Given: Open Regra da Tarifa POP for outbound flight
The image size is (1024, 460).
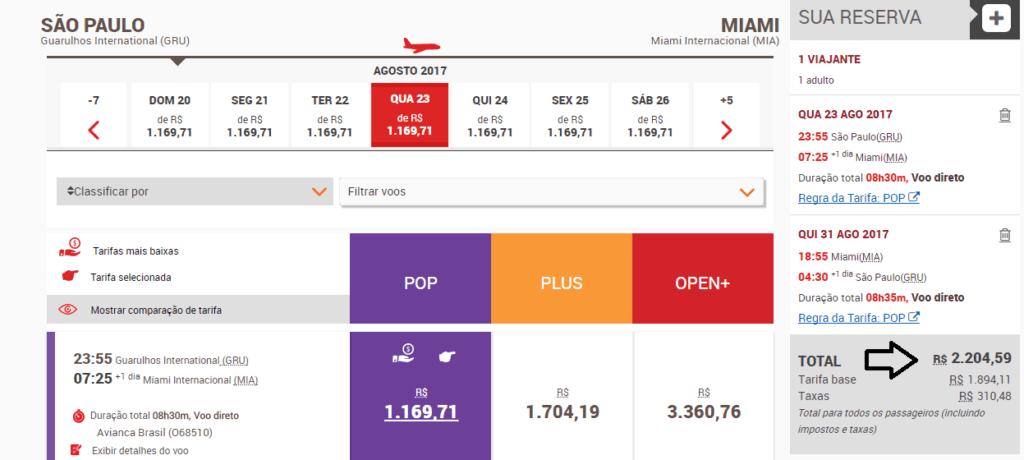Looking at the screenshot, I should pos(859,197).
